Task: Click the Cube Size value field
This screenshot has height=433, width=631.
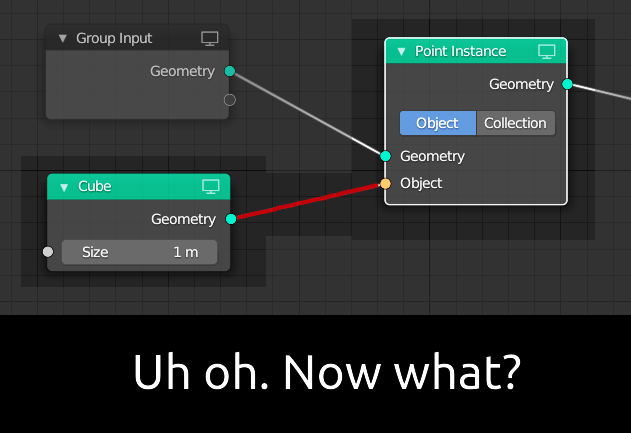Action: (x=140, y=252)
